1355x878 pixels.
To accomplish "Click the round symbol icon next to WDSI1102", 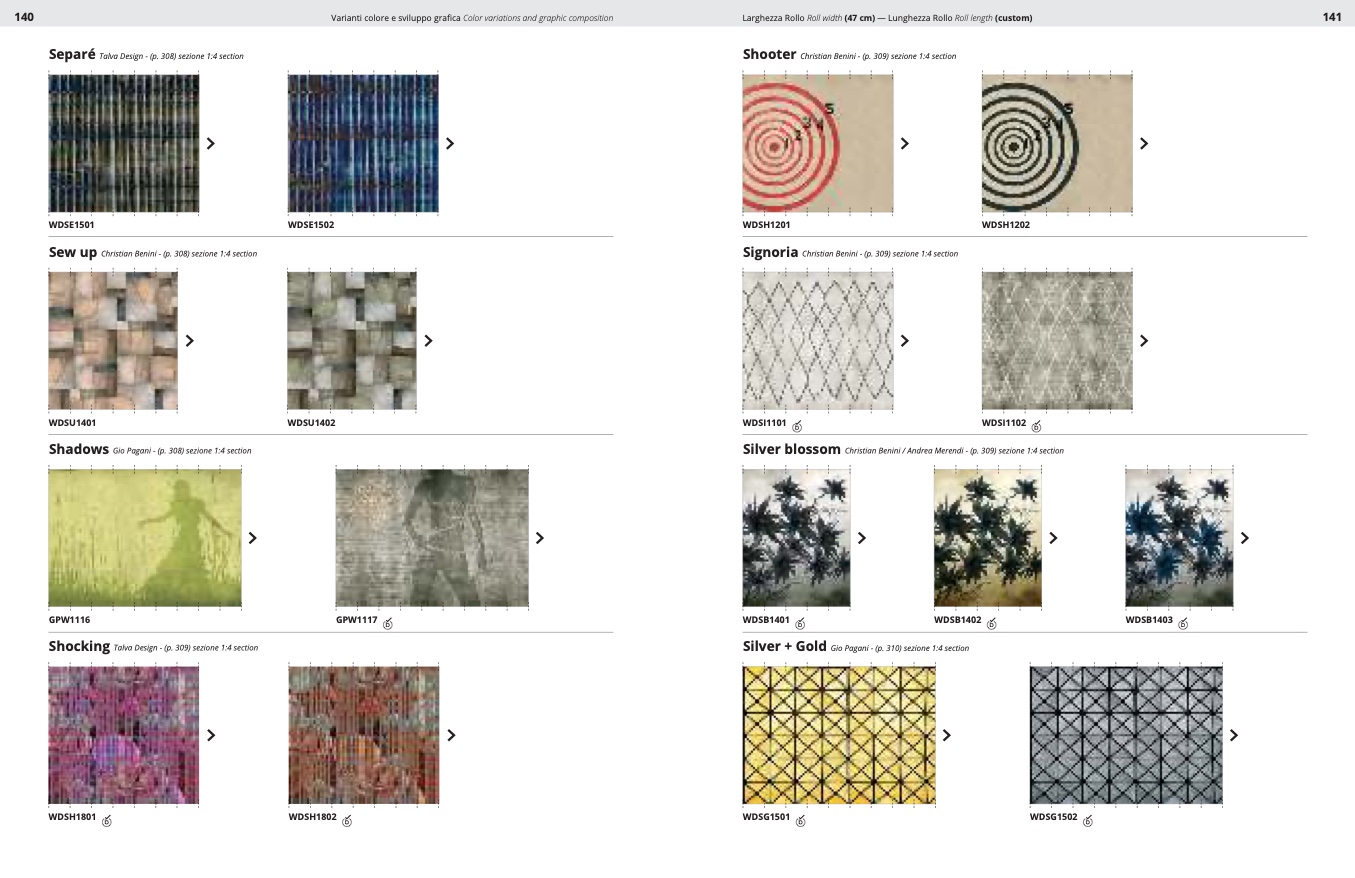I will (1036, 426).
